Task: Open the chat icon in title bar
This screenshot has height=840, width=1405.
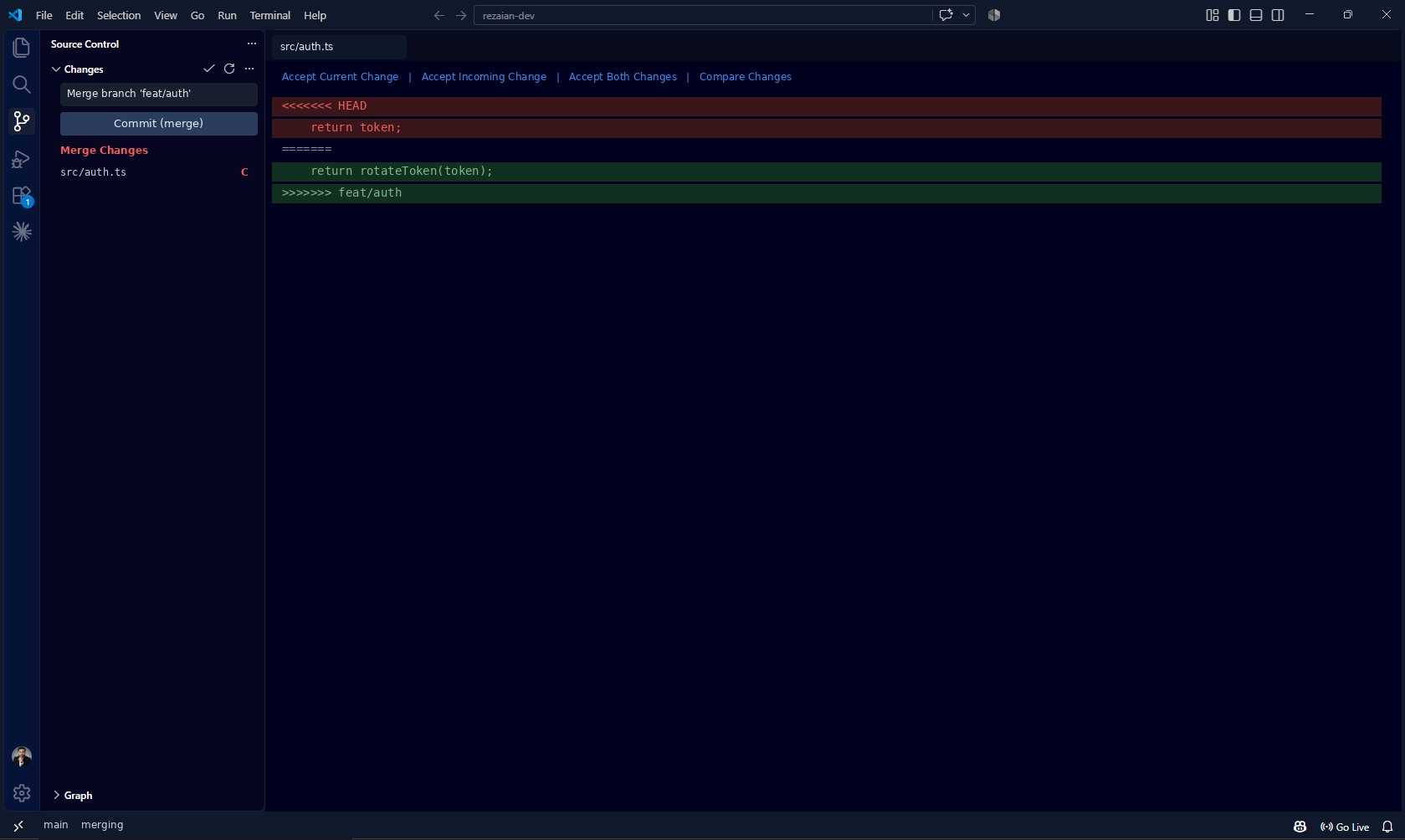Action: coord(946,15)
